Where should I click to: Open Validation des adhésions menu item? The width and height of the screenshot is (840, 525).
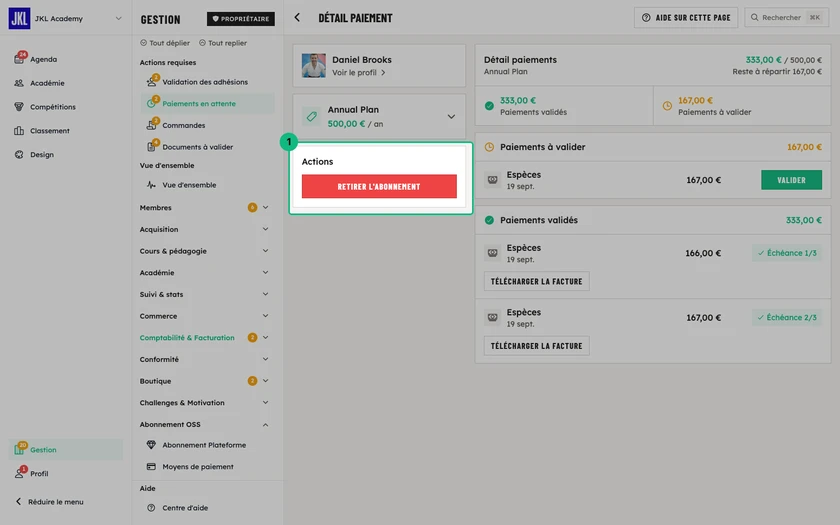tap(207, 82)
